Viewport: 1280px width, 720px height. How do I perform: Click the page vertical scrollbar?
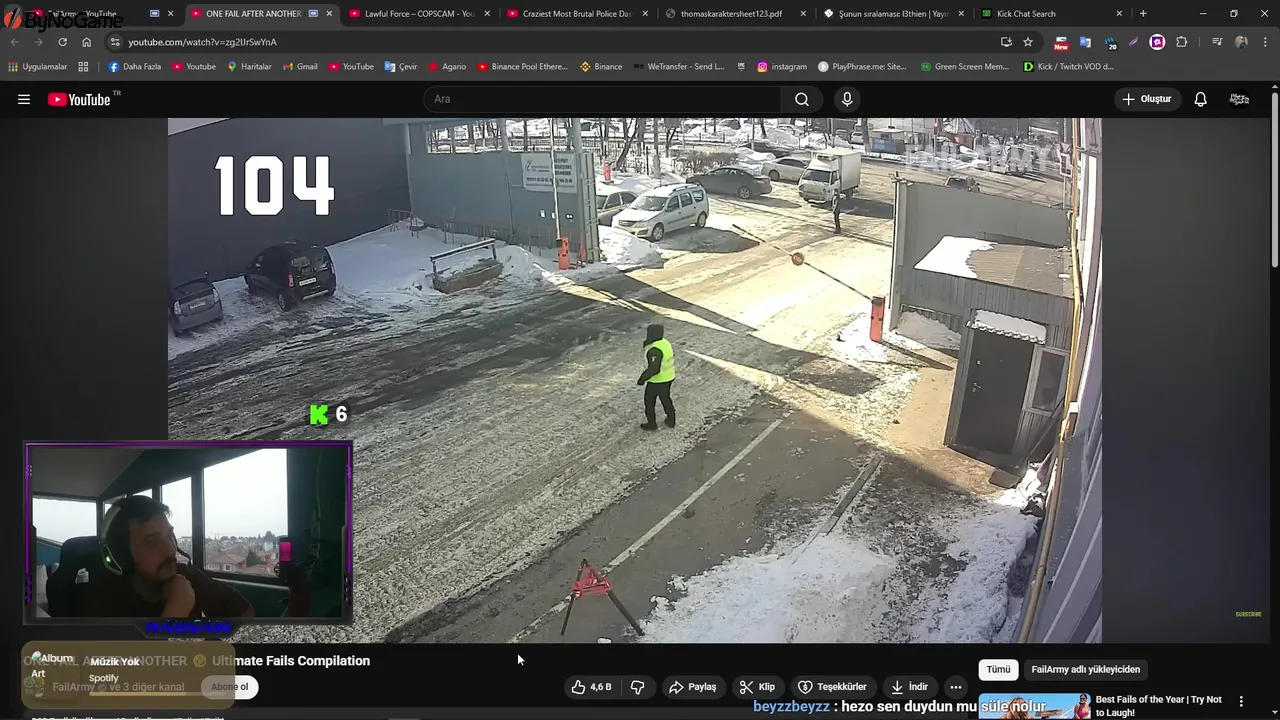coord(1274,180)
